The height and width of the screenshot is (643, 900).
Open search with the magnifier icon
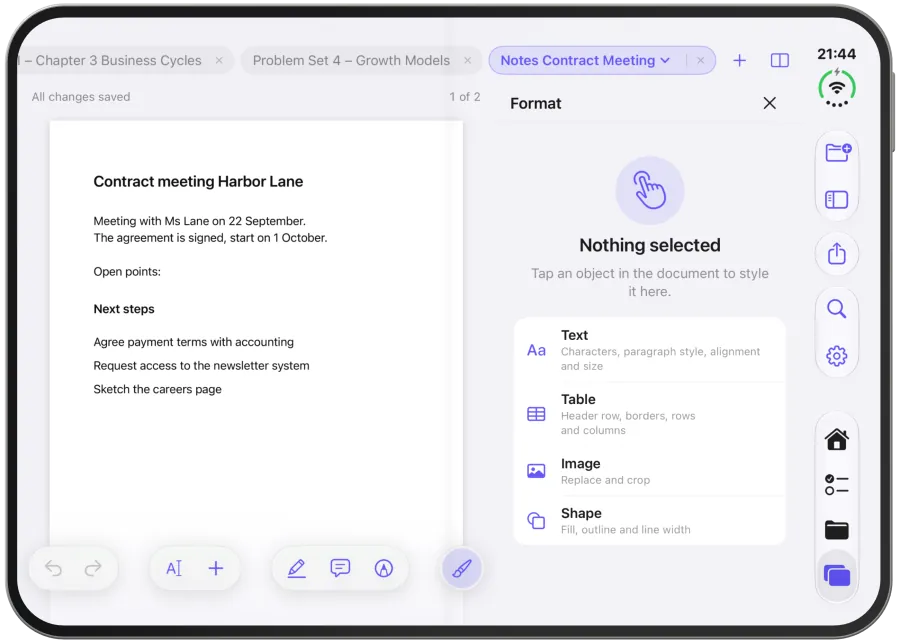point(836,309)
